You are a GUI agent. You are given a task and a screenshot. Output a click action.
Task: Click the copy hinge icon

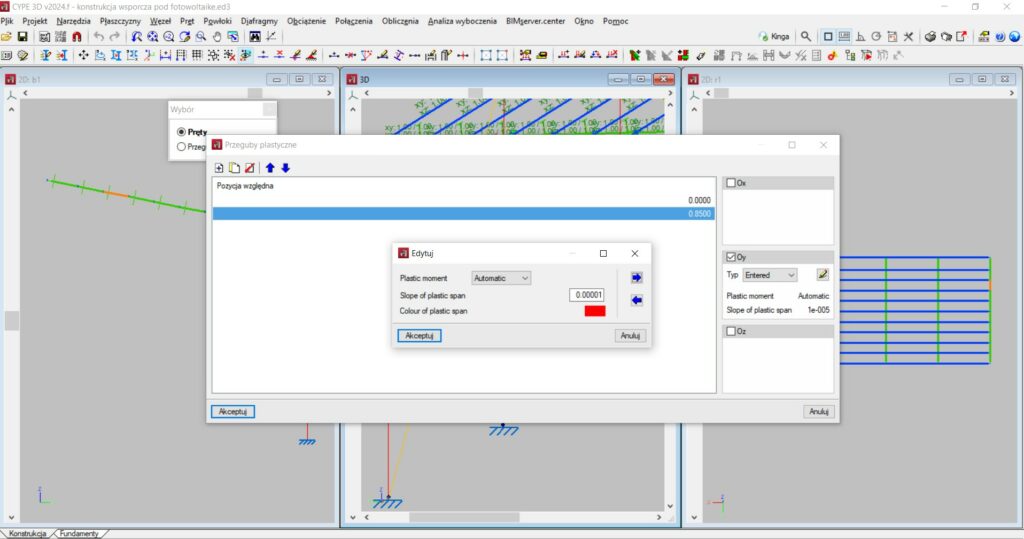[234, 168]
